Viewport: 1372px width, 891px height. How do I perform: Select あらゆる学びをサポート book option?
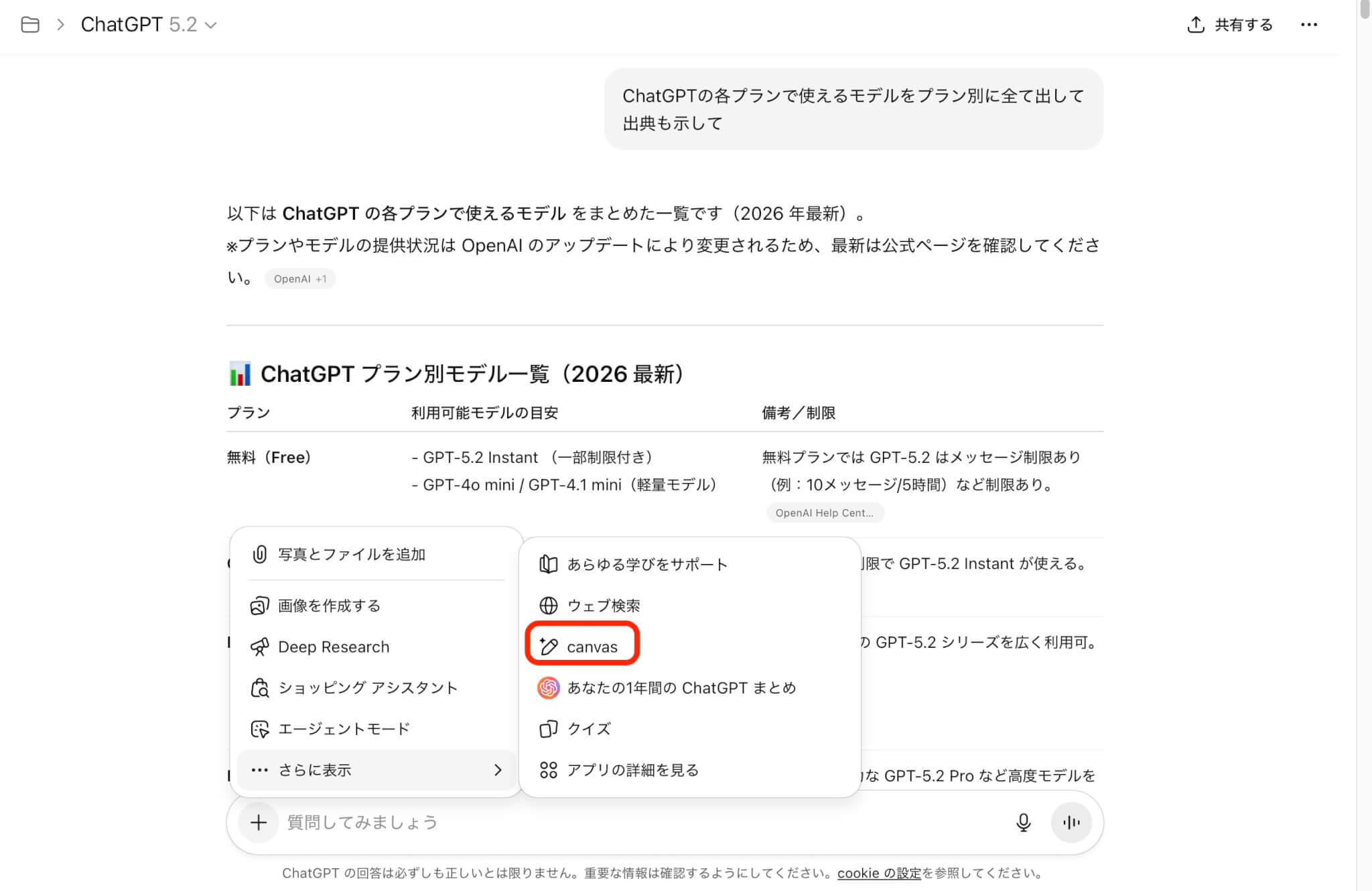(x=646, y=565)
